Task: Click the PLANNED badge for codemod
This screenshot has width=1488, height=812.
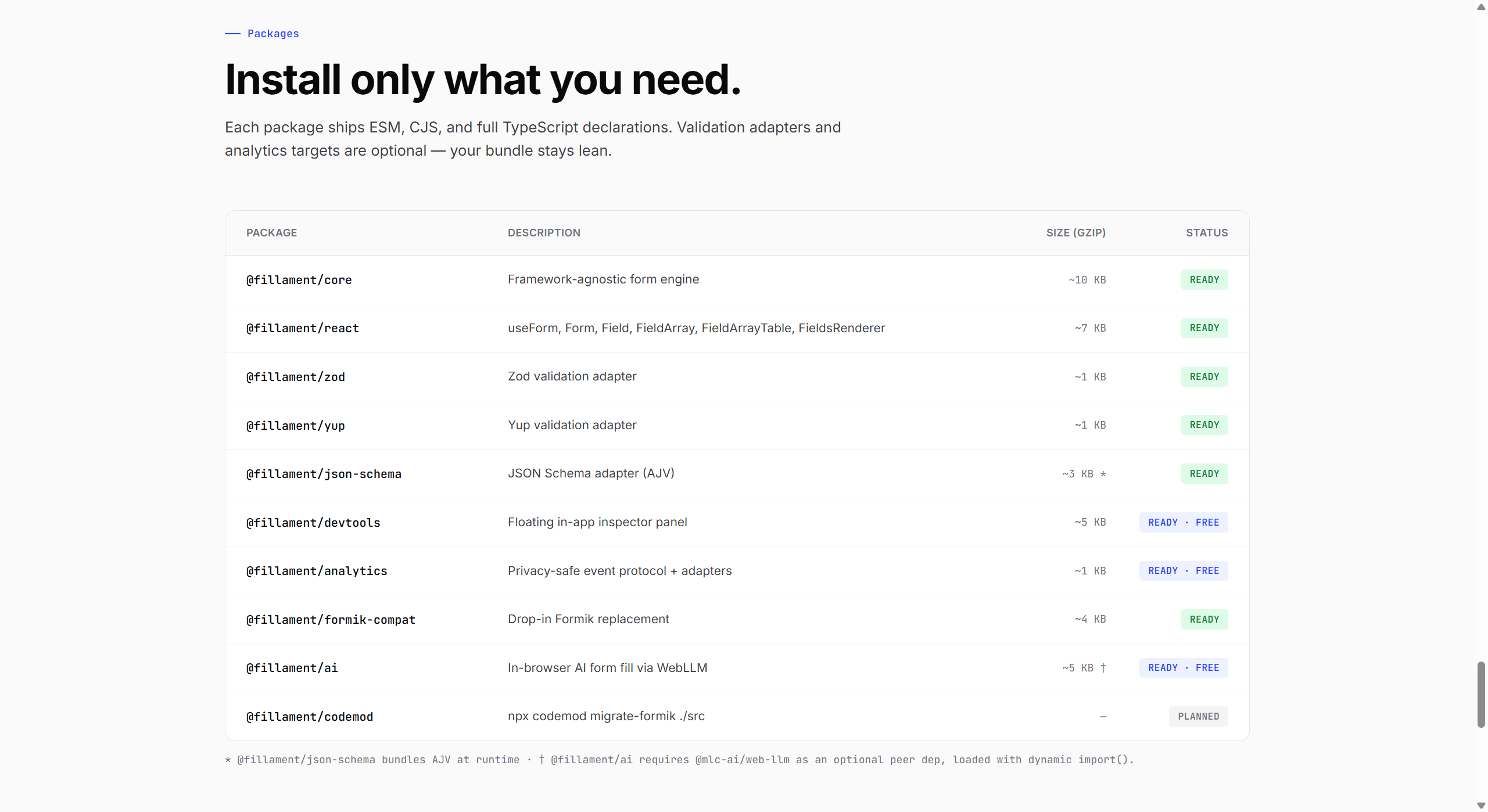Action: (1199, 717)
